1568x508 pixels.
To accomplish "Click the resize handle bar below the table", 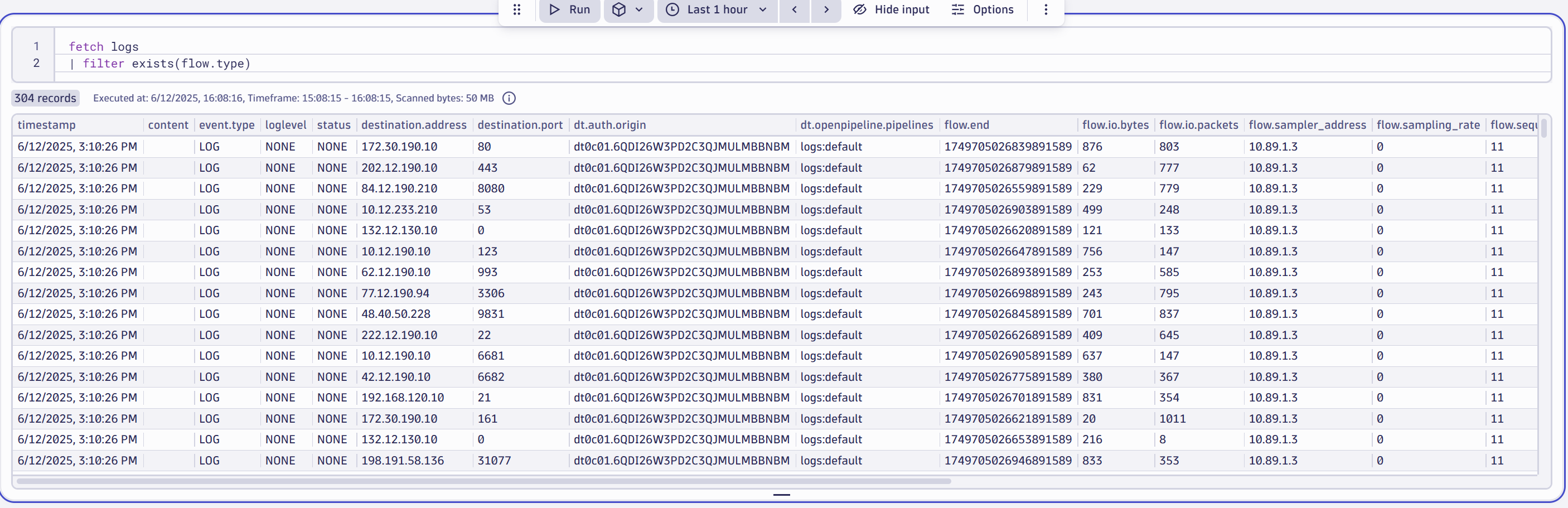I will pos(782,495).
